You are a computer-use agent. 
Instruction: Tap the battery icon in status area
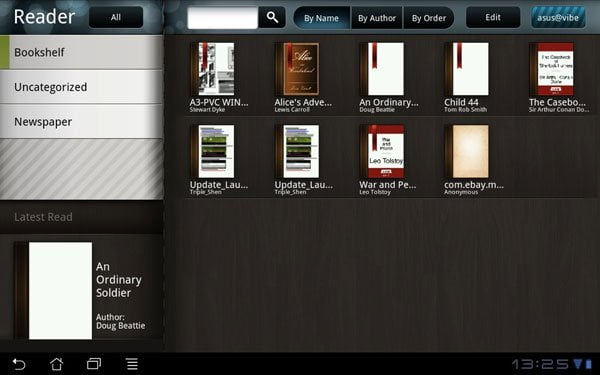[x=589, y=364]
